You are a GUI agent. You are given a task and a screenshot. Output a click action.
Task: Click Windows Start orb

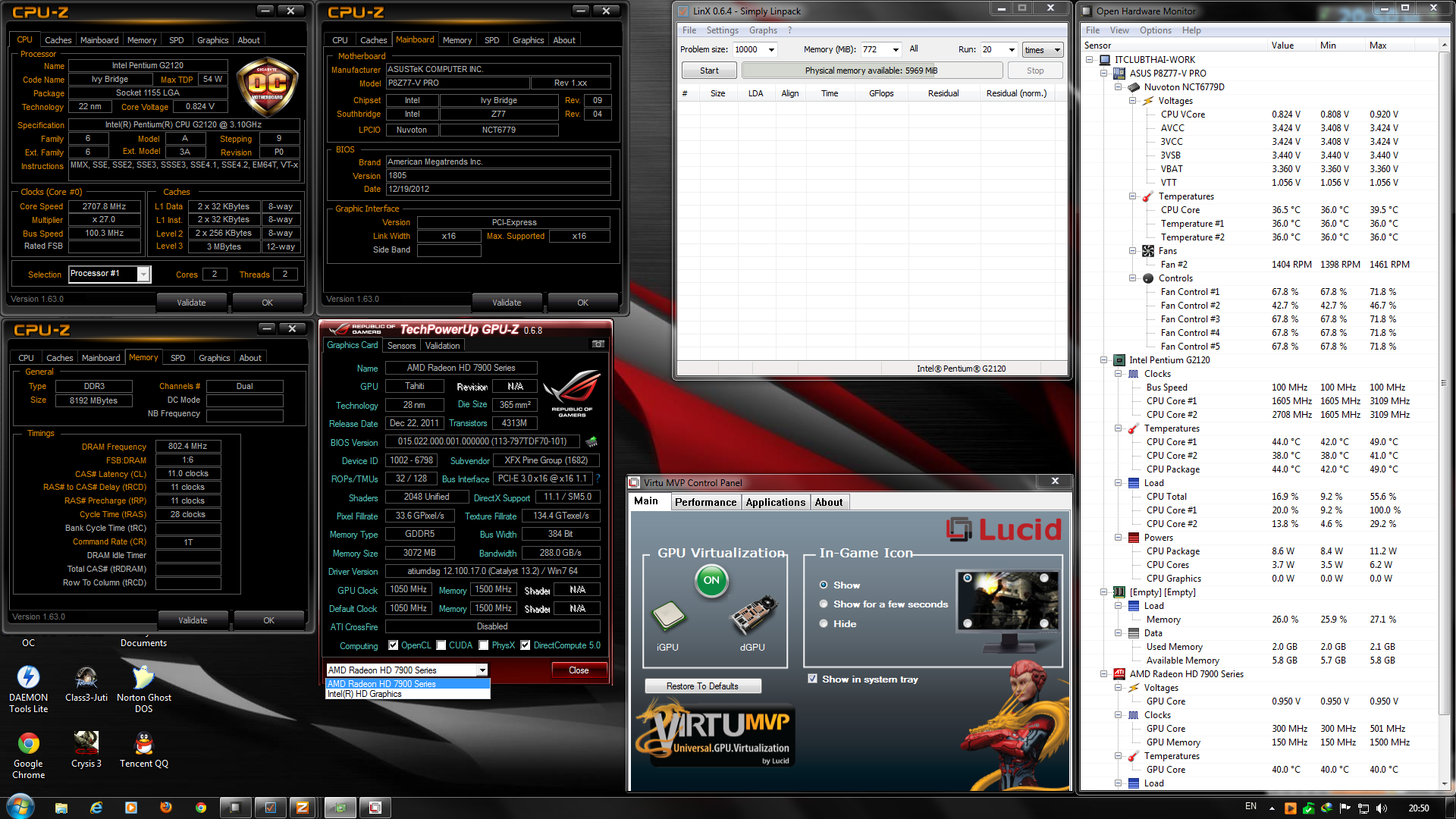20,807
